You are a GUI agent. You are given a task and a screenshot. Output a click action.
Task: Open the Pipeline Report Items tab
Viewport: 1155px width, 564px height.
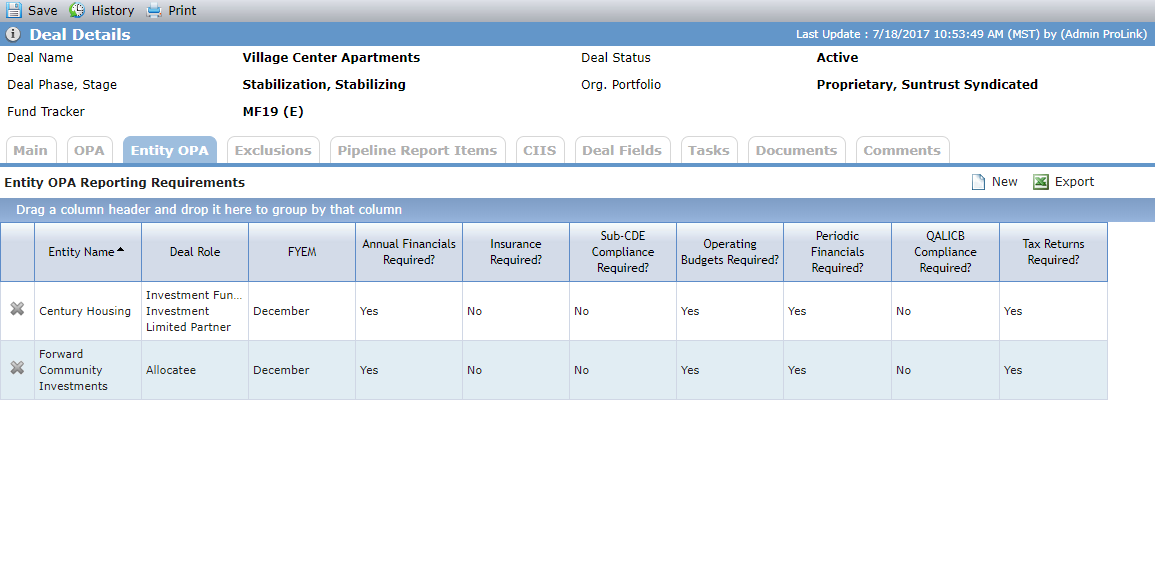[418, 150]
